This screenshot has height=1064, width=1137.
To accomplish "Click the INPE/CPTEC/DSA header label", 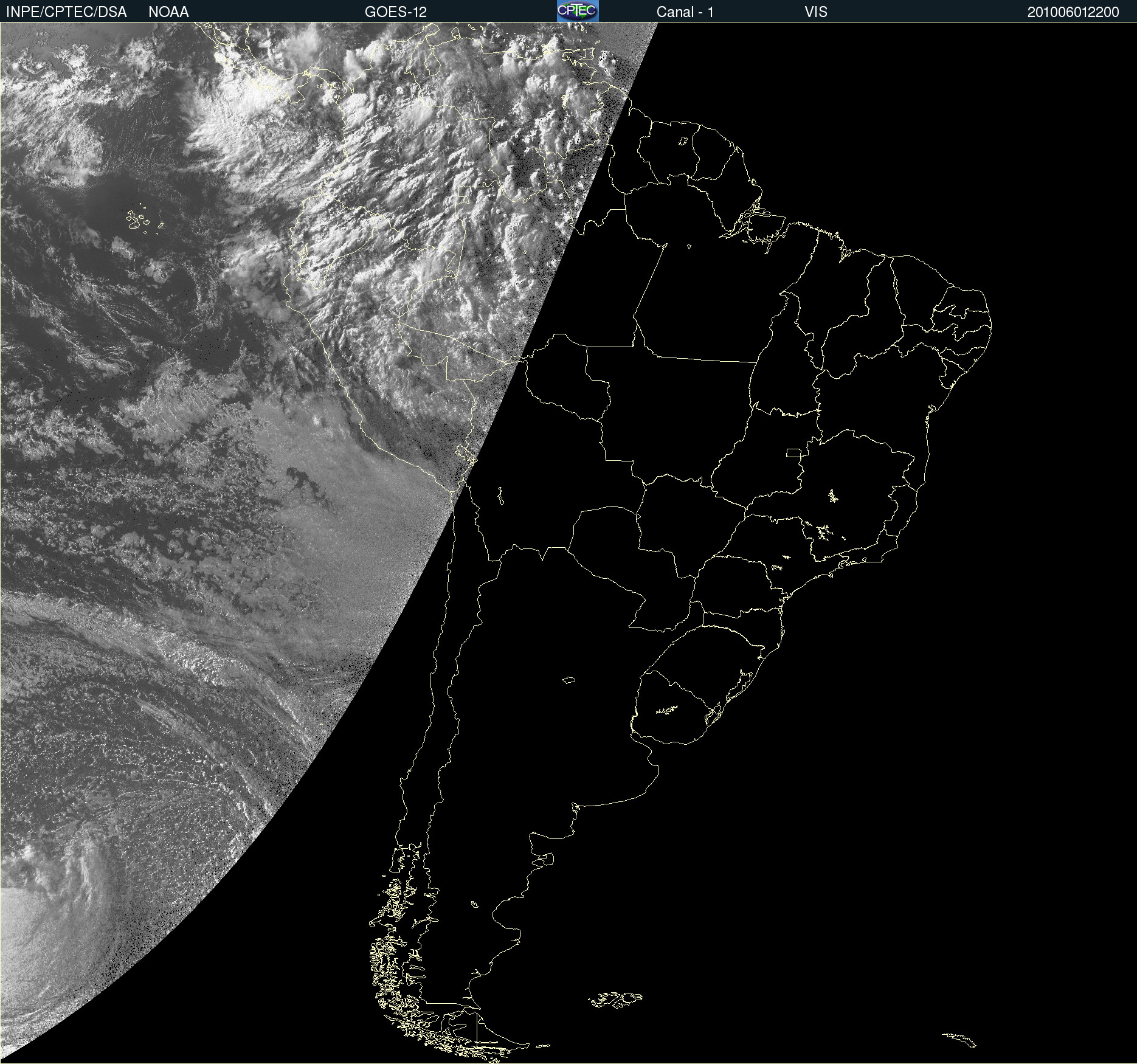I will [x=66, y=12].
